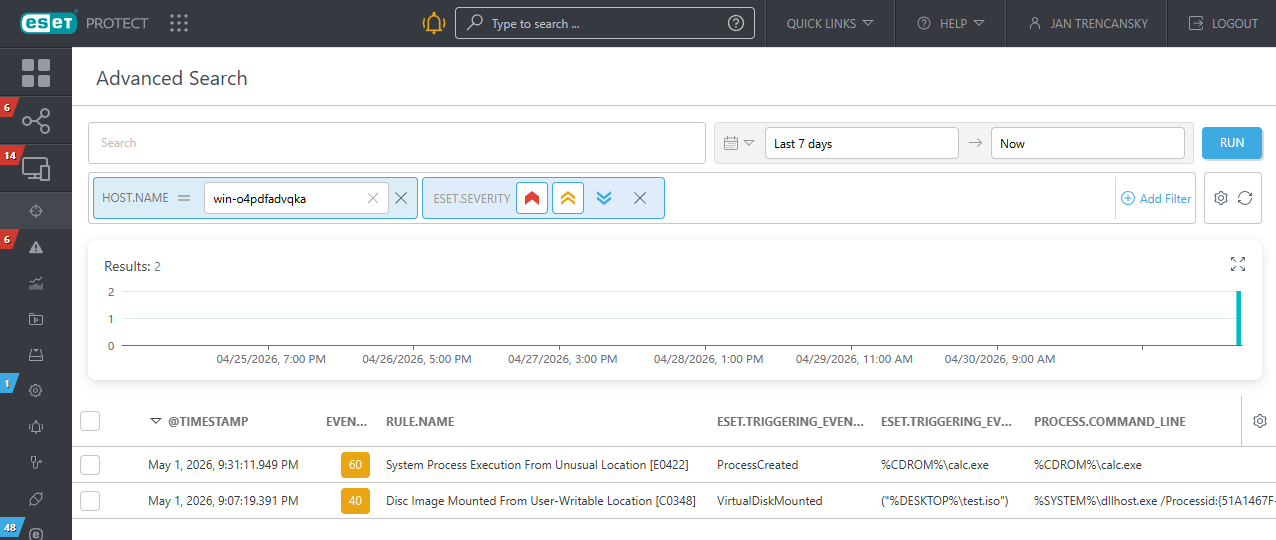This screenshot has width=1276, height=540.
Task: Click the VirtualDiskMounted cell
Action: pos(770,500)
